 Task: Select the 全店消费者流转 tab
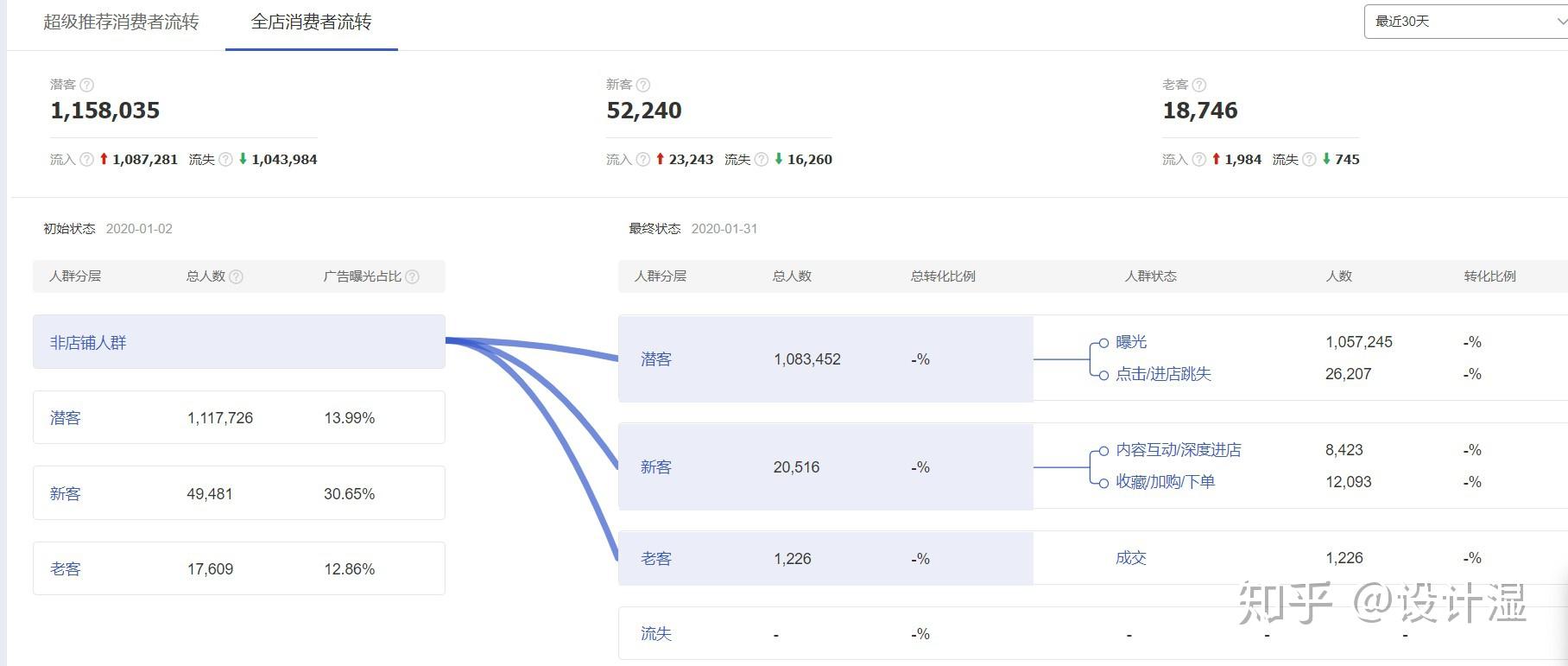(x=311, y=22)
